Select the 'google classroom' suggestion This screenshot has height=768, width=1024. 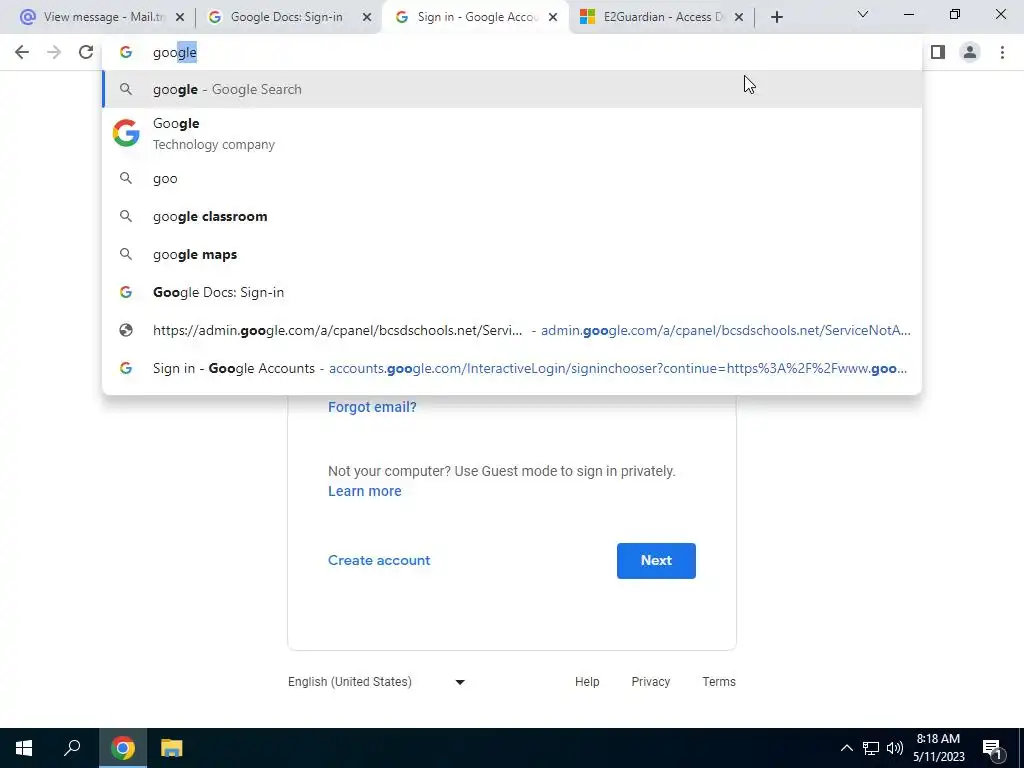click(x=513, y=216)
